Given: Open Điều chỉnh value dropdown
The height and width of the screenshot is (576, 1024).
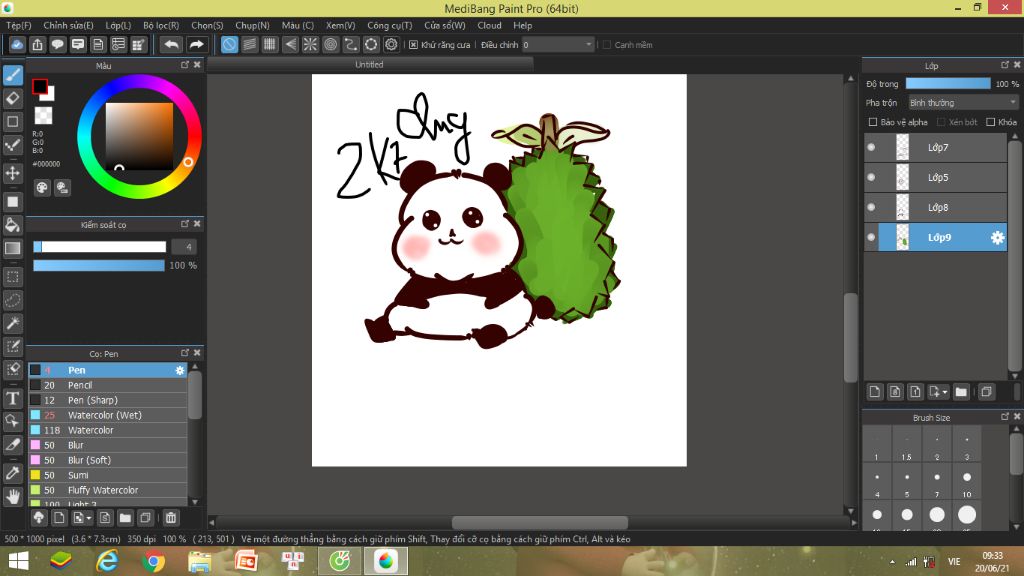Looking at the screenshot, I should 558,44.
